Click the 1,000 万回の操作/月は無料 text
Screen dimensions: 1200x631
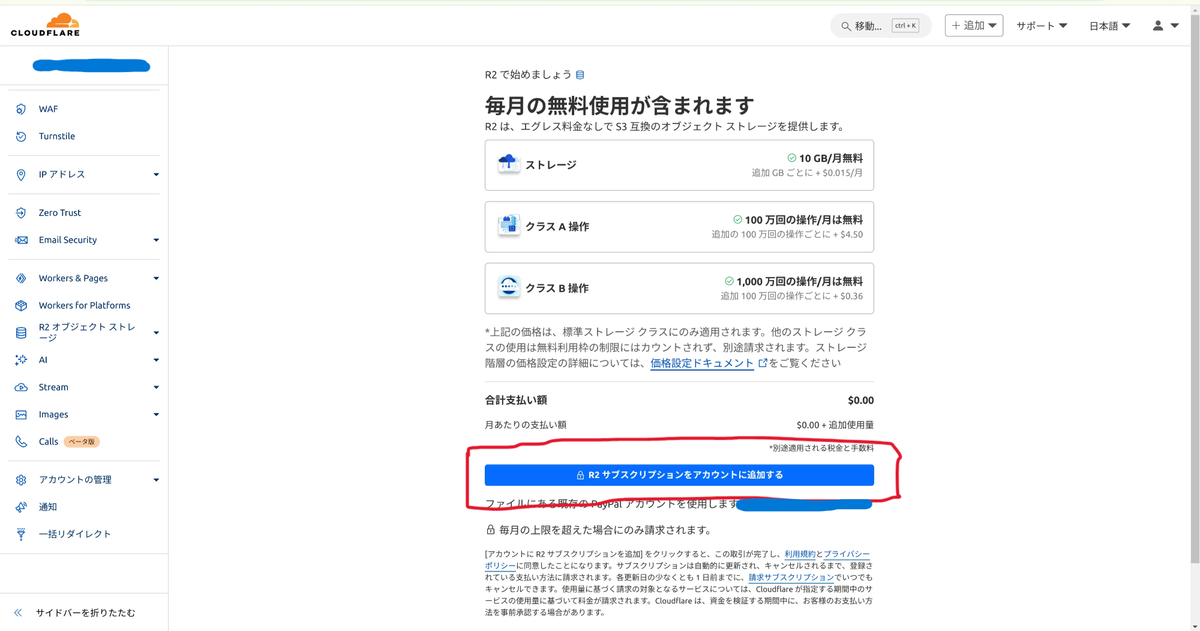(x=799, y=282)
